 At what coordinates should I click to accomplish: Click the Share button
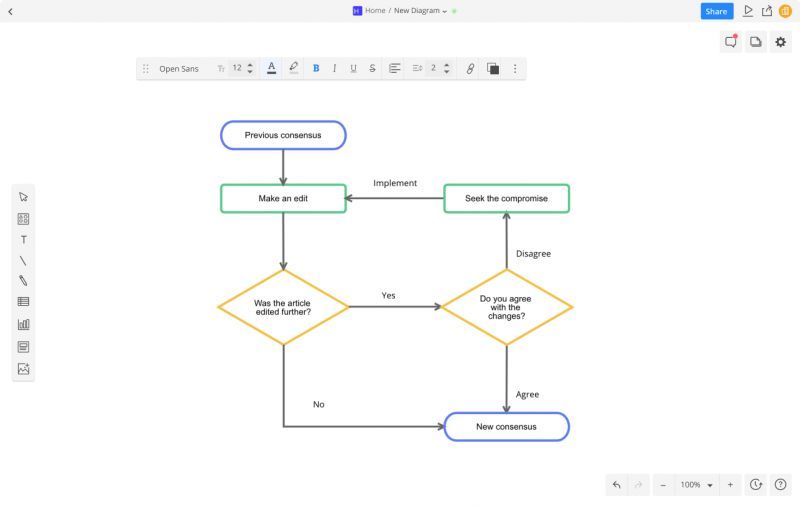pos(716,11)
